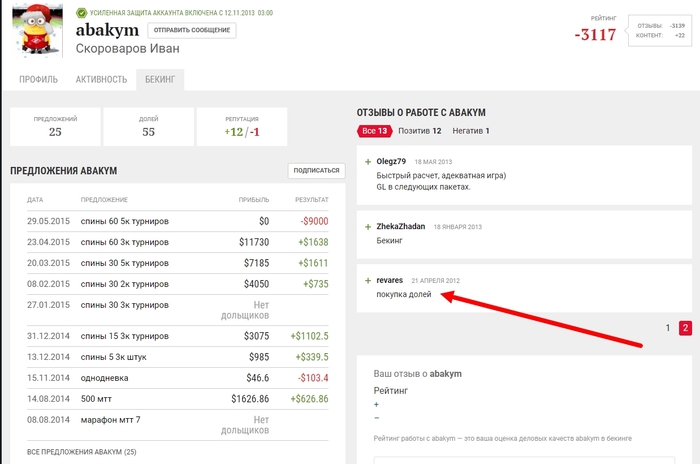700x464 pixels.
Task: Select the Бекинг tab
Action: click(x=160, y=79)
